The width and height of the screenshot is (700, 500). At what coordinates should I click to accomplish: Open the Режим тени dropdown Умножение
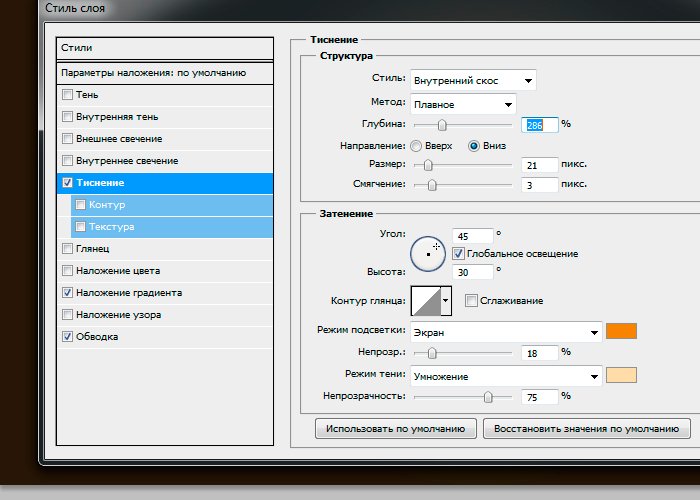[x=505, y=376]
